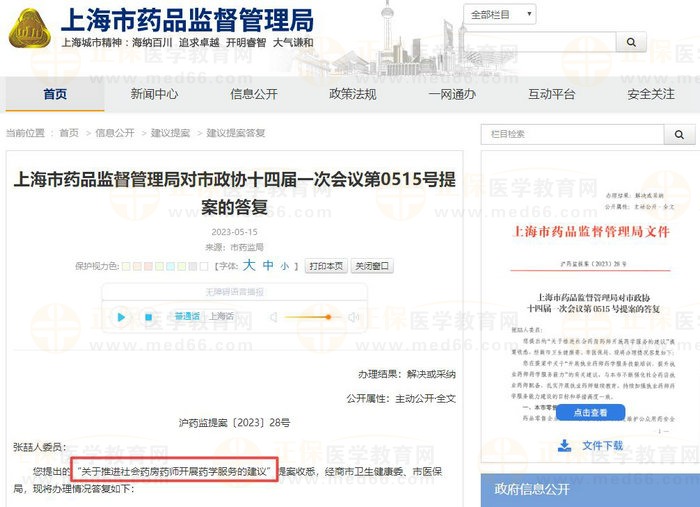Open the 信息公开 navigation menu

click(254, 94)
